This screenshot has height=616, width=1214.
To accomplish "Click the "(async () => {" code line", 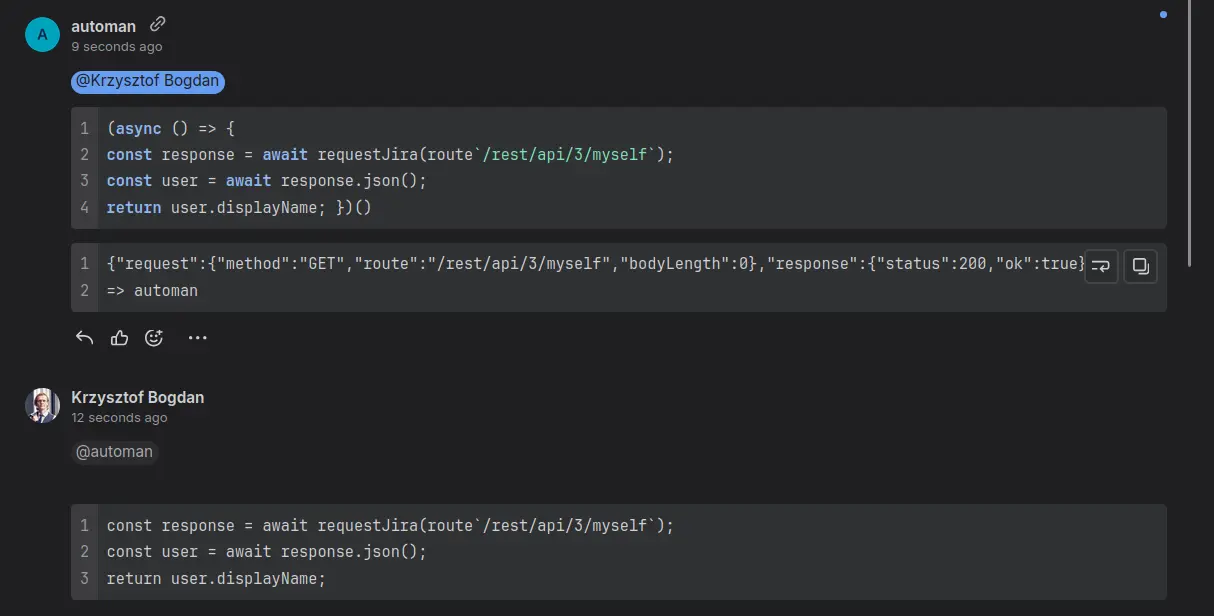I will 171,129.
